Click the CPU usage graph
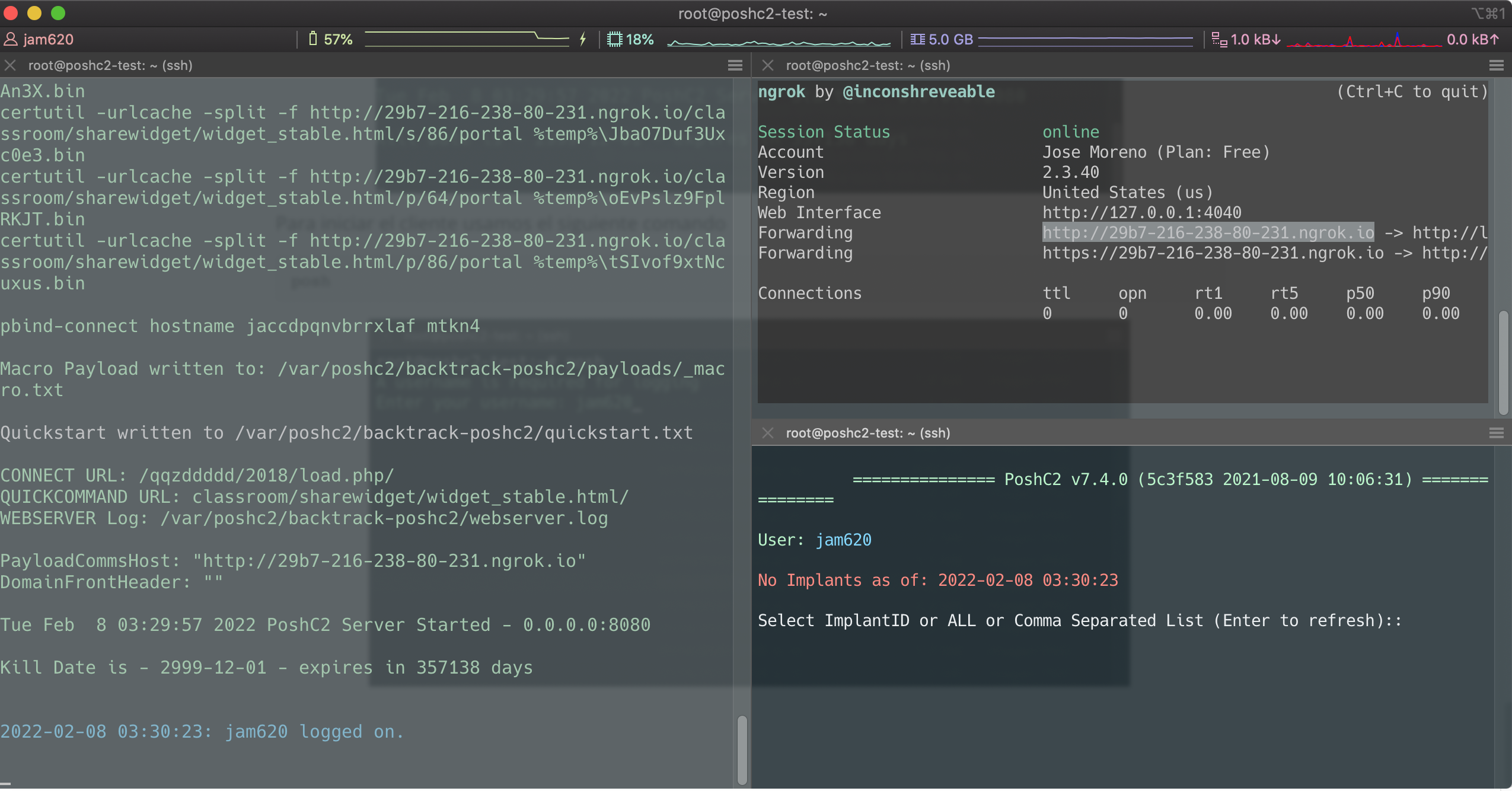 pyautogui.click(x=779, y=42)
